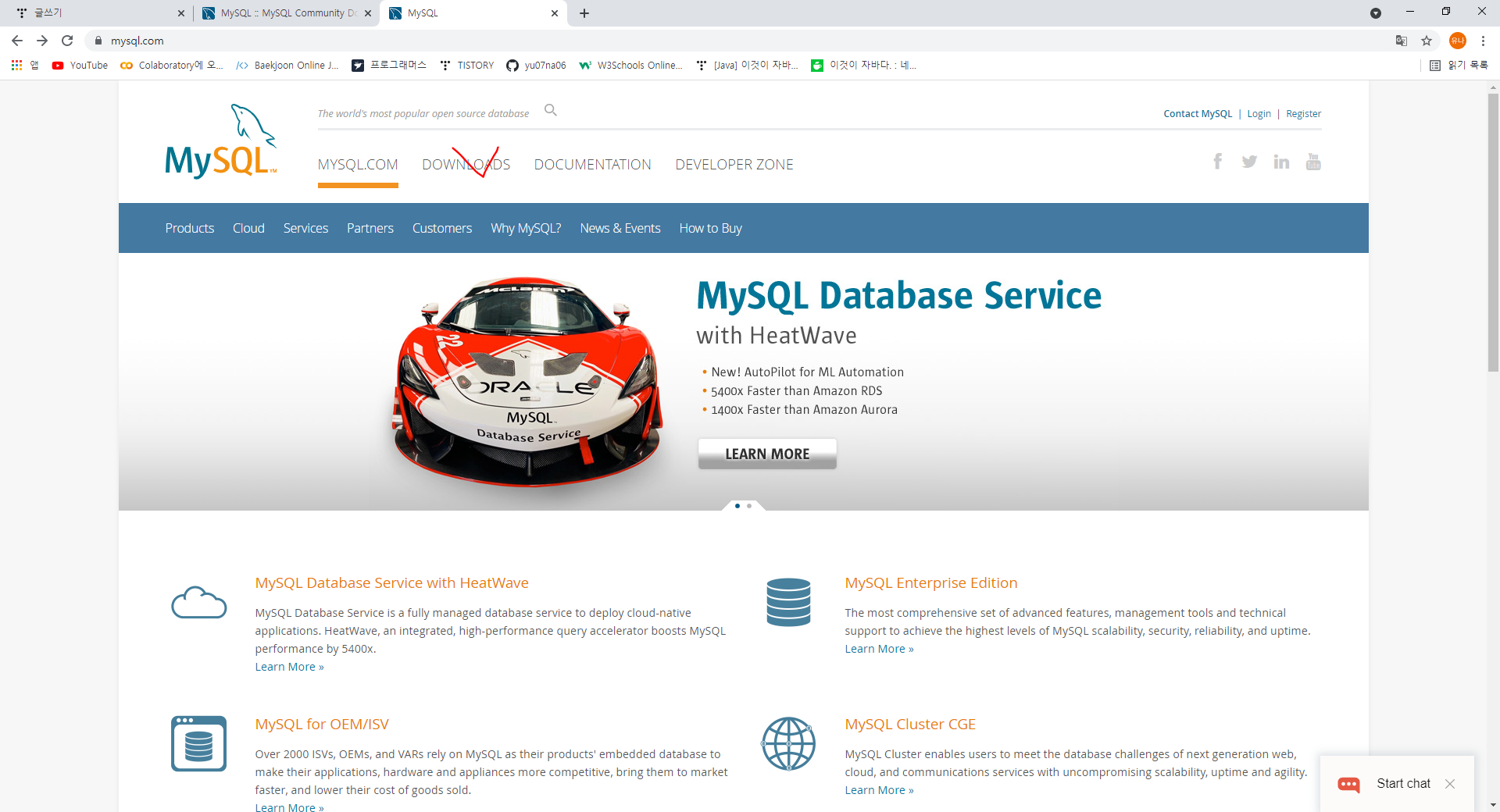The height and width of the screenshot is (812, 1500).
Task: Click the race car banner image
Action: click(x=528, y=381)
